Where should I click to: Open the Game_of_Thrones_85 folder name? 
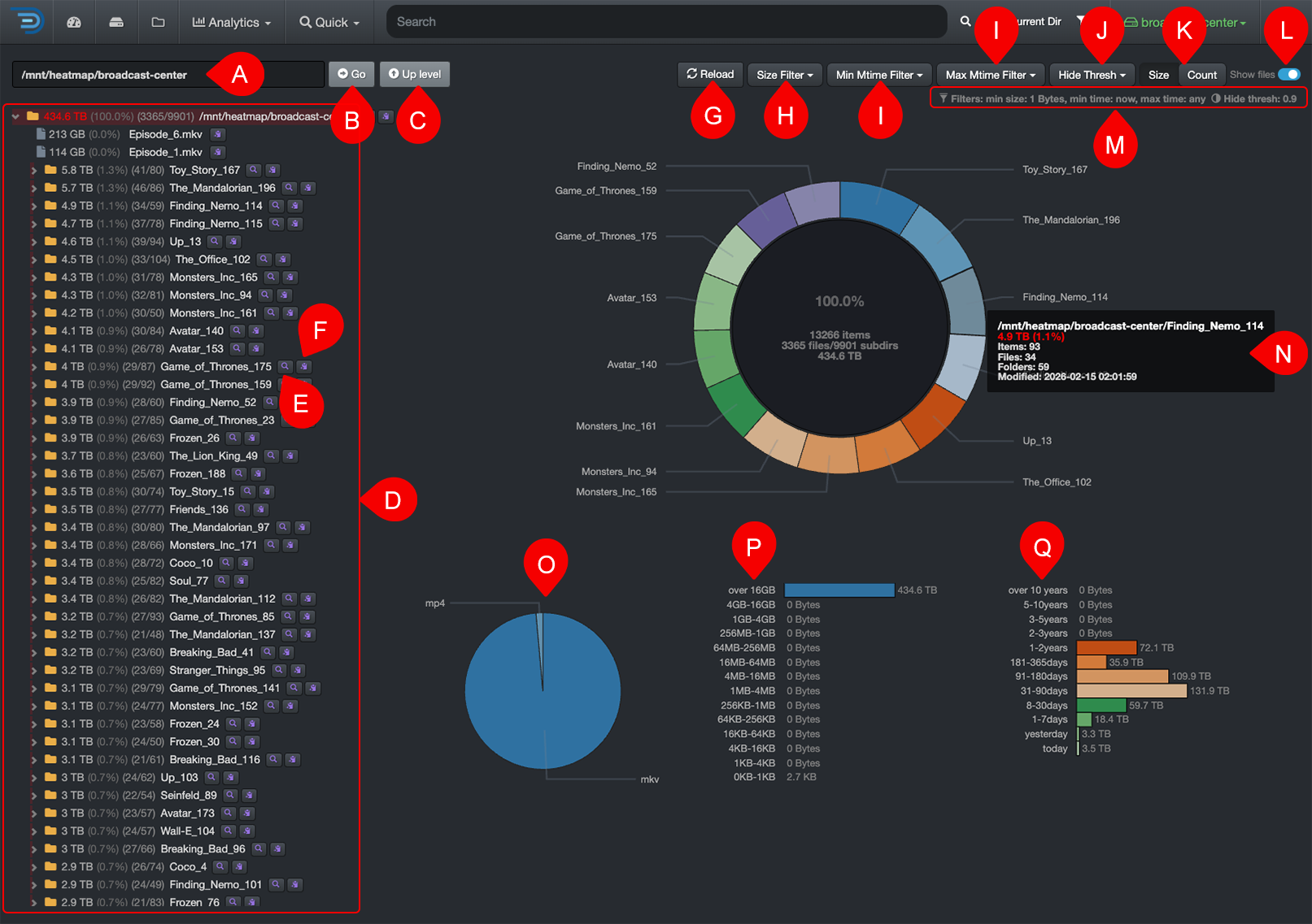click(222, 617)
